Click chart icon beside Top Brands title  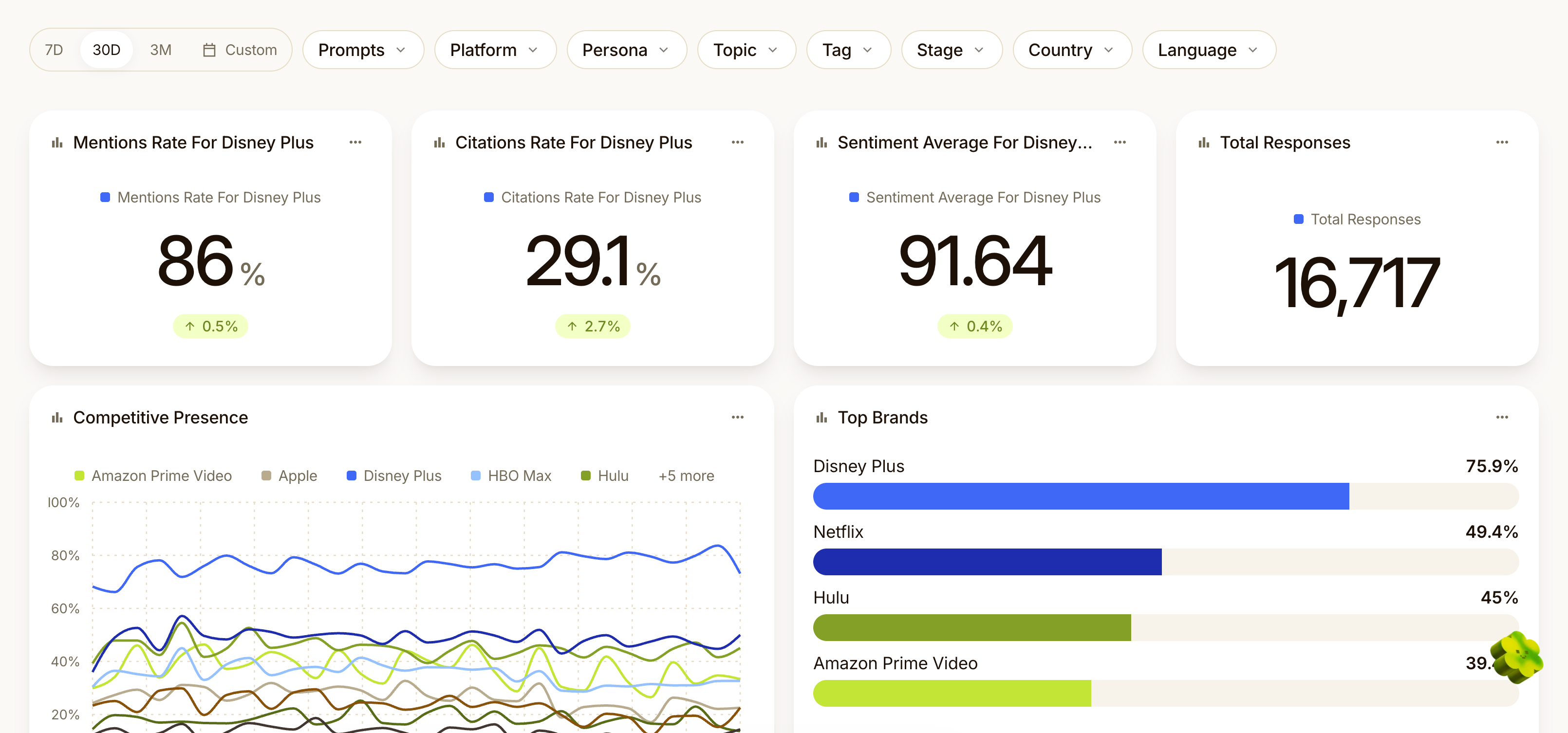822,418
